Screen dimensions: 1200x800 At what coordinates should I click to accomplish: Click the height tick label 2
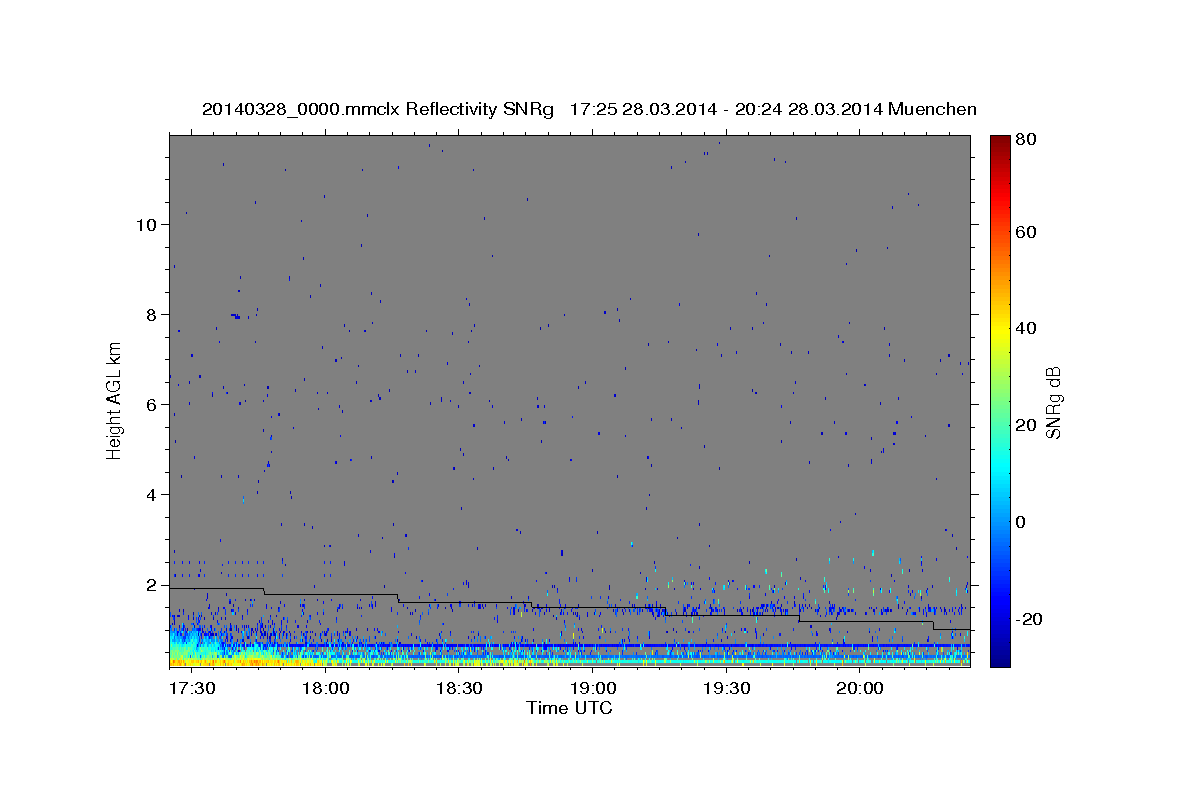coord(149,585)
